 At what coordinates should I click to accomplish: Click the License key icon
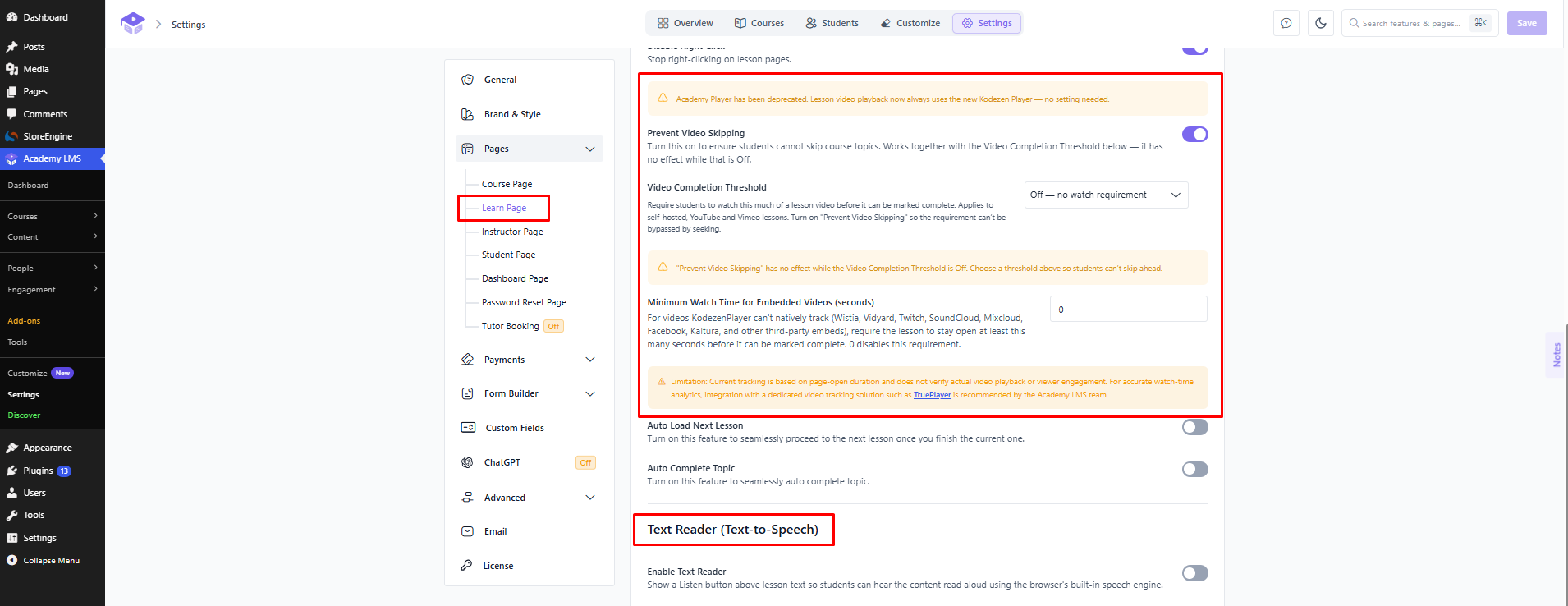(467, 566)
